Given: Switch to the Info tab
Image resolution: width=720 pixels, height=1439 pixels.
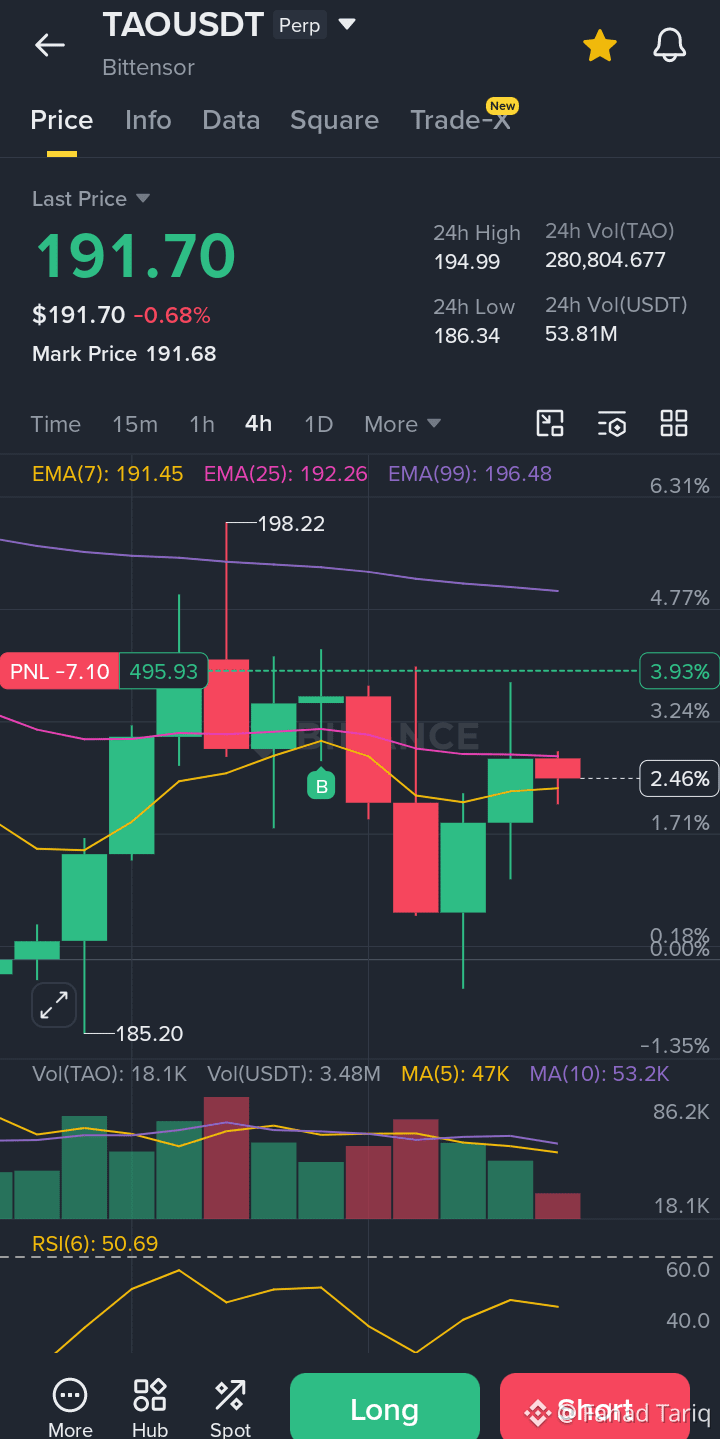Looking at the screenshot, I should point(148,120).
